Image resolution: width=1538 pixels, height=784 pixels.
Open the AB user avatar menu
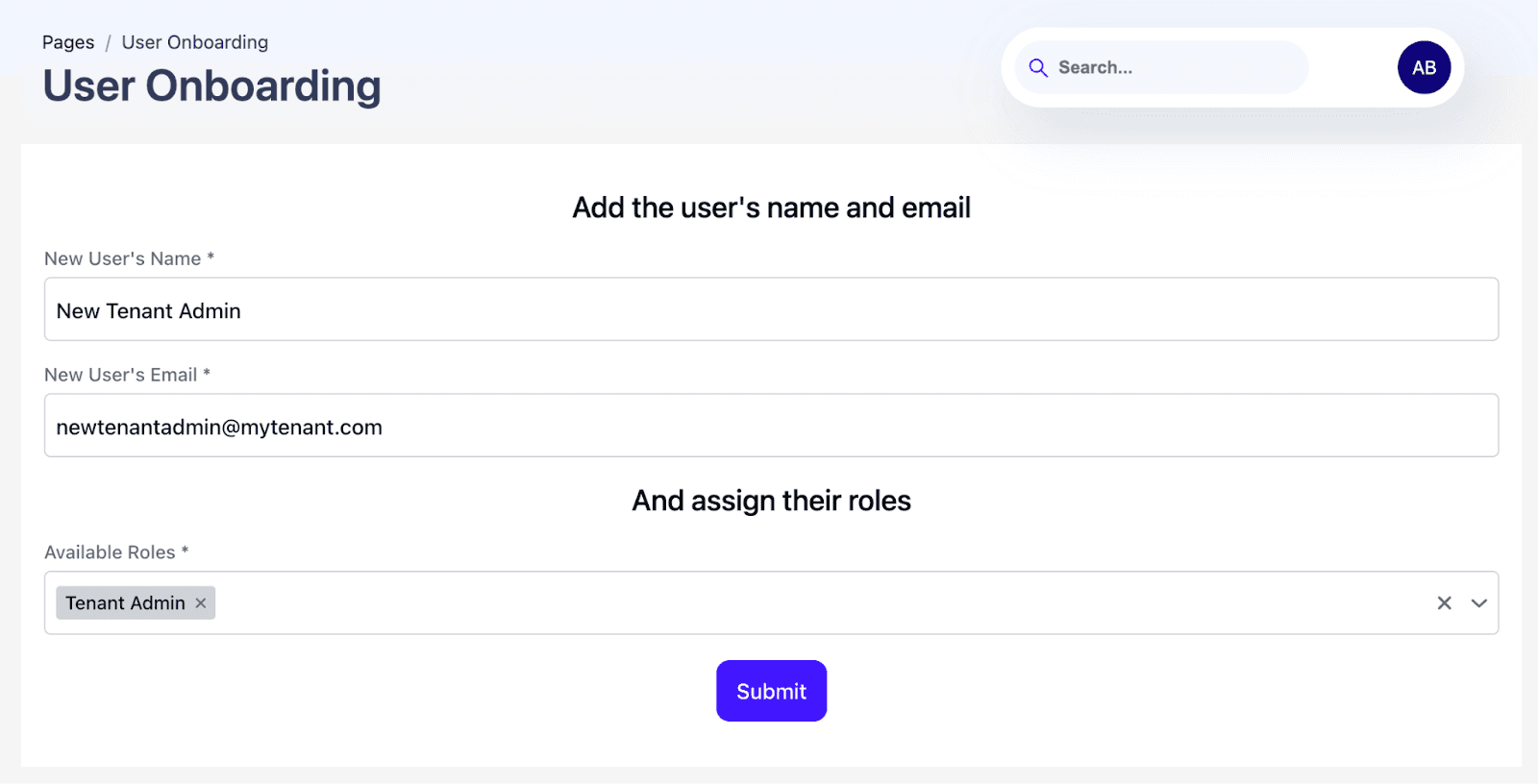point(1424,67)
